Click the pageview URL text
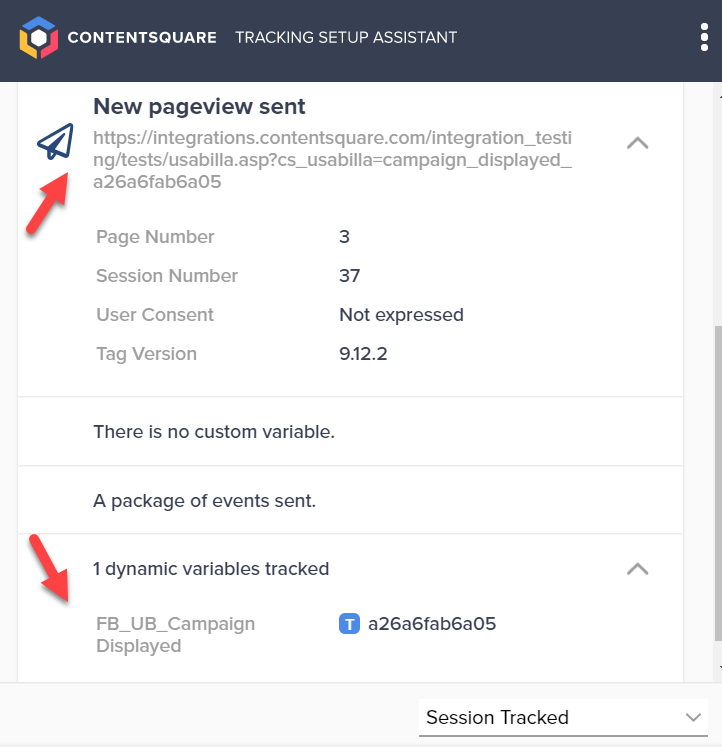Image resolution: width=722 pixels, height=747 pixels. pos(332,160)
